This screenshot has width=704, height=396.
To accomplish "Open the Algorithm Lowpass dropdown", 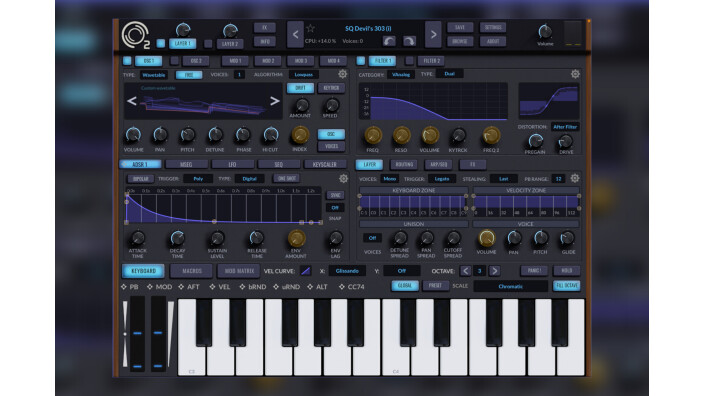I will (x=304, y=75).
